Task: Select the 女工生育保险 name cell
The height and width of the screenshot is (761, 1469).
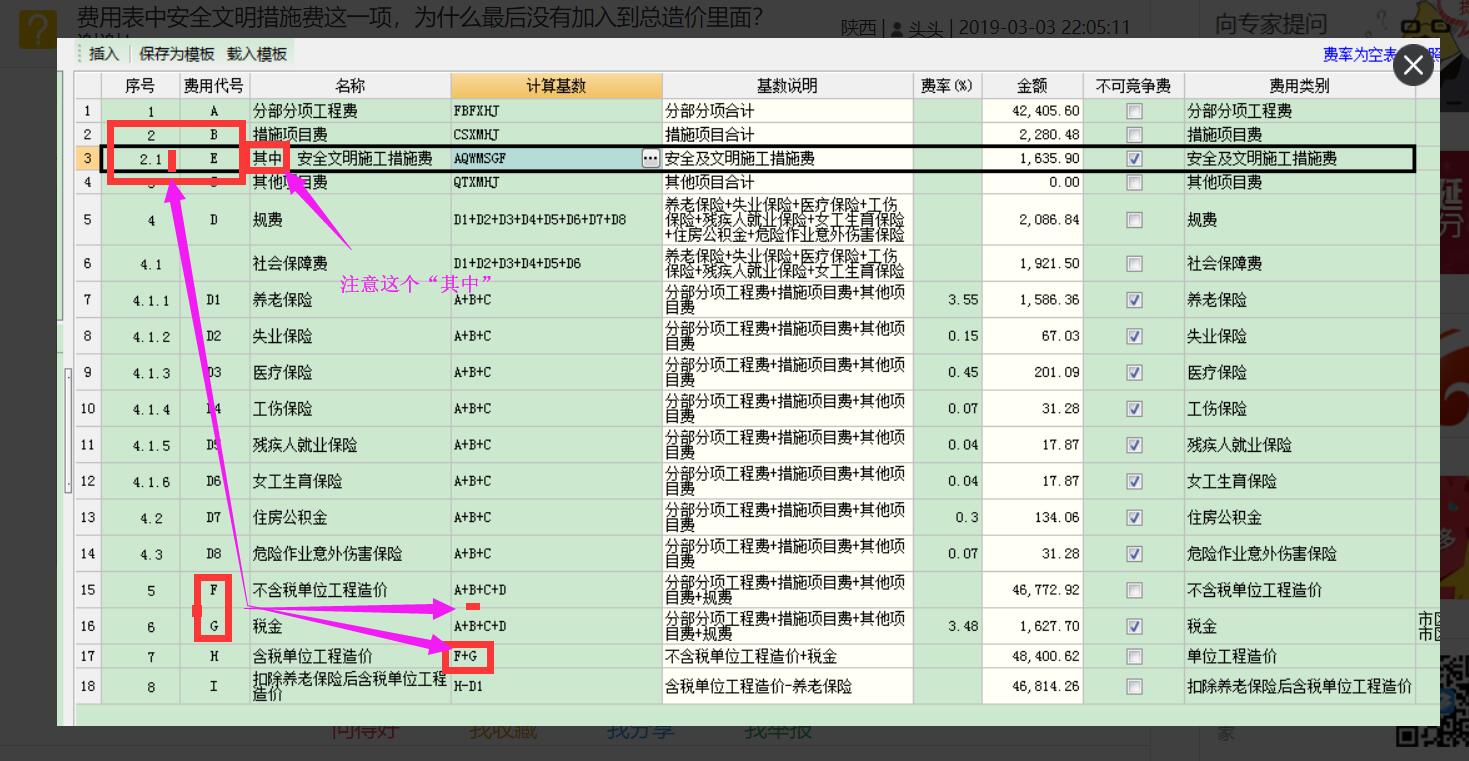Action: click(350, 481)
